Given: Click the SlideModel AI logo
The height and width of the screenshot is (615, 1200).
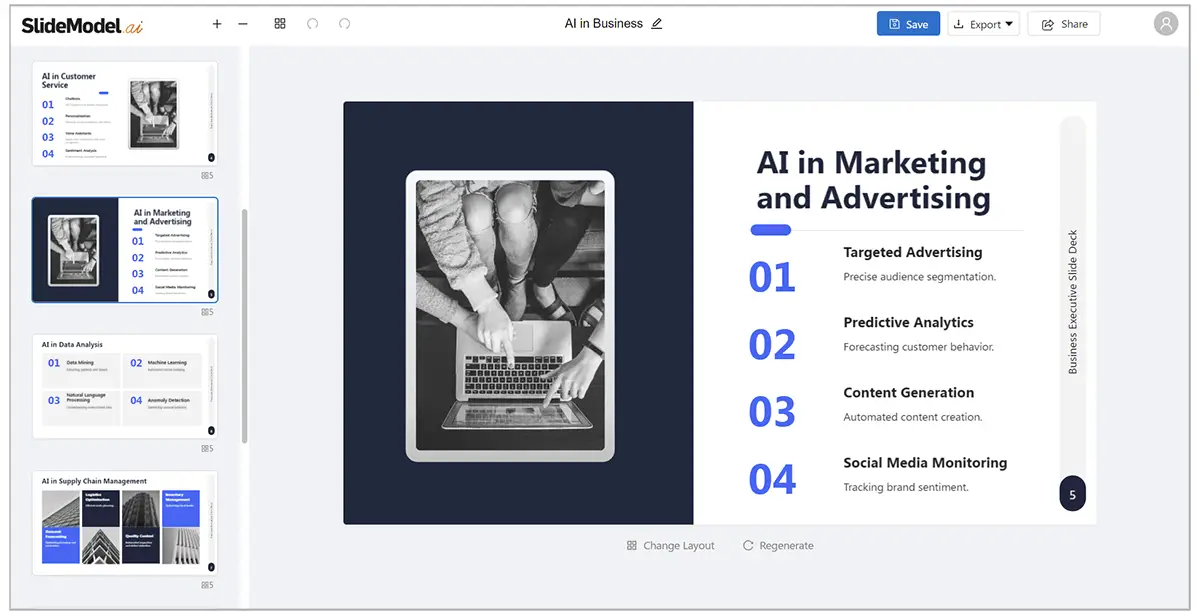Looking at the screenshot, I should click(x=83, y=25).
